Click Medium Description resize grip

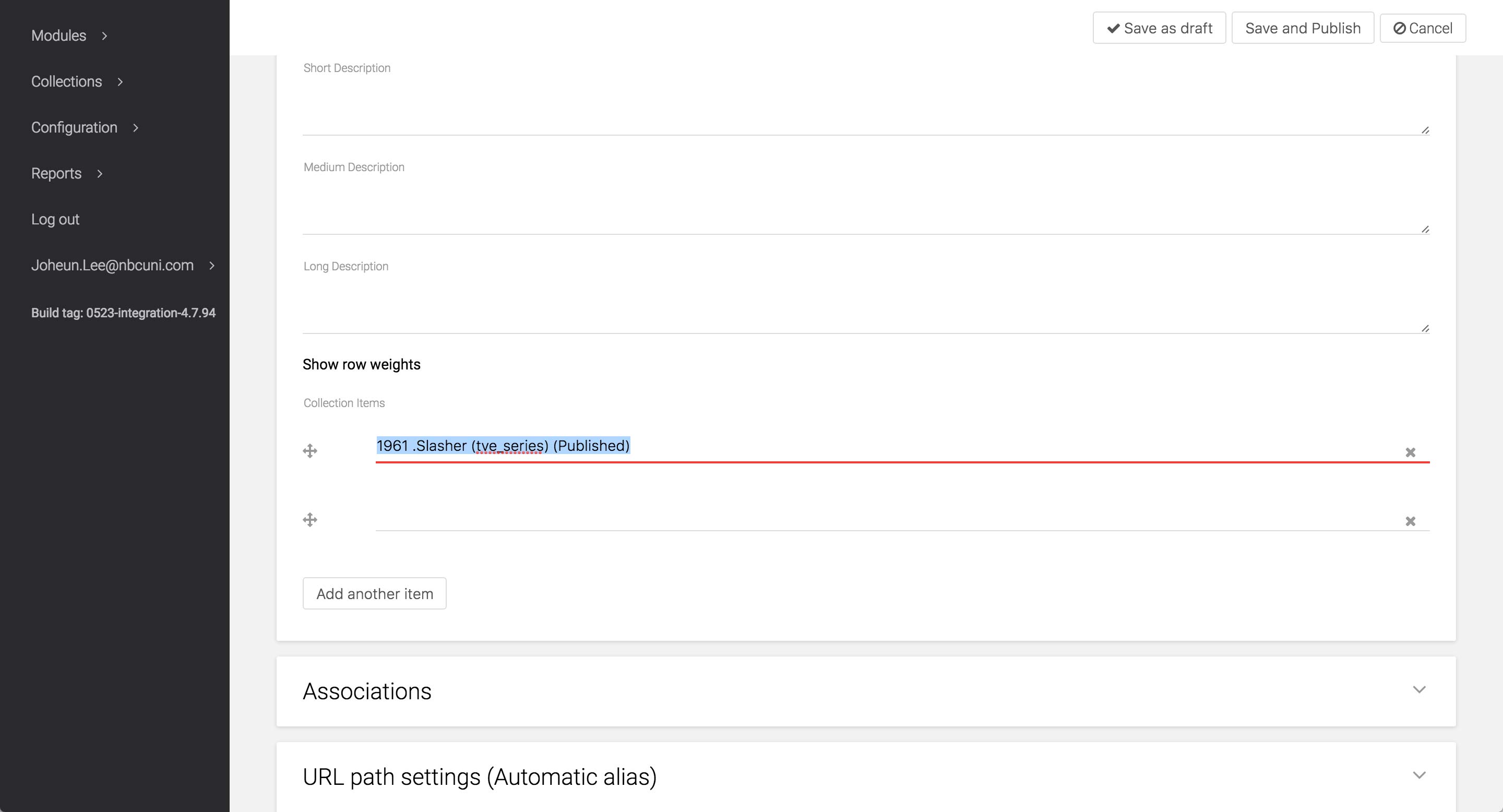[x=1425, y=229]
